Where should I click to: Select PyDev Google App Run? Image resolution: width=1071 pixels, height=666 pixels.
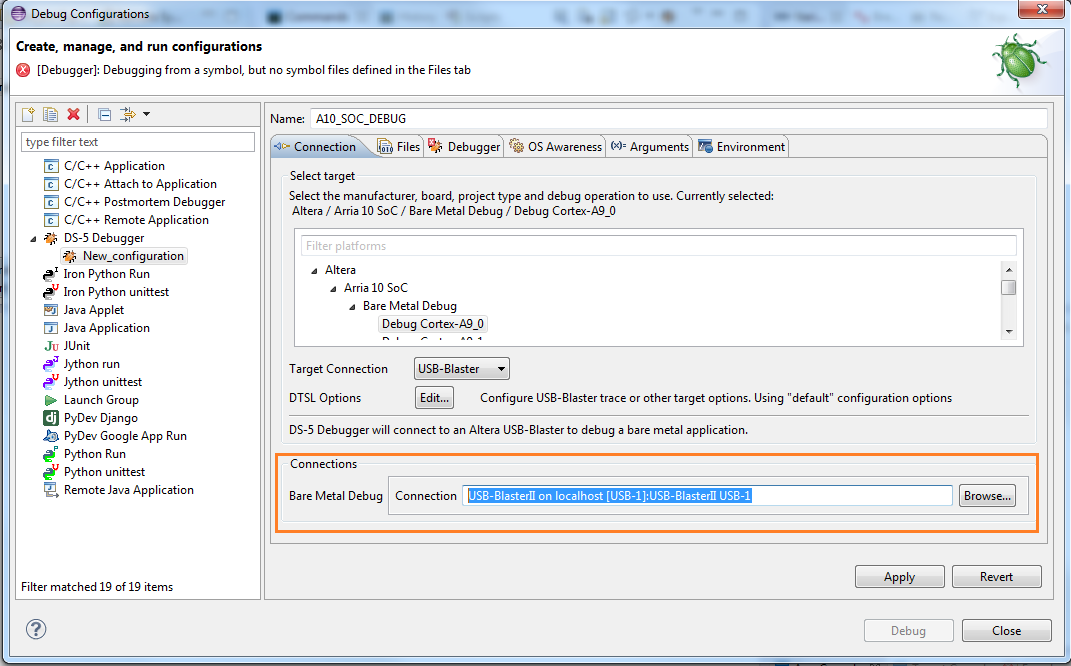coord(125,436)
